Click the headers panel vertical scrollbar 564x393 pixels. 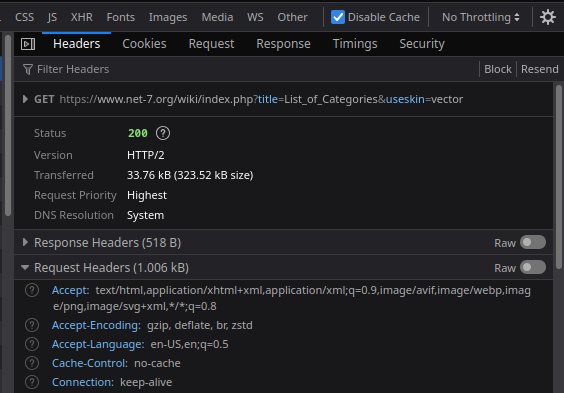(x=559, y=176)
